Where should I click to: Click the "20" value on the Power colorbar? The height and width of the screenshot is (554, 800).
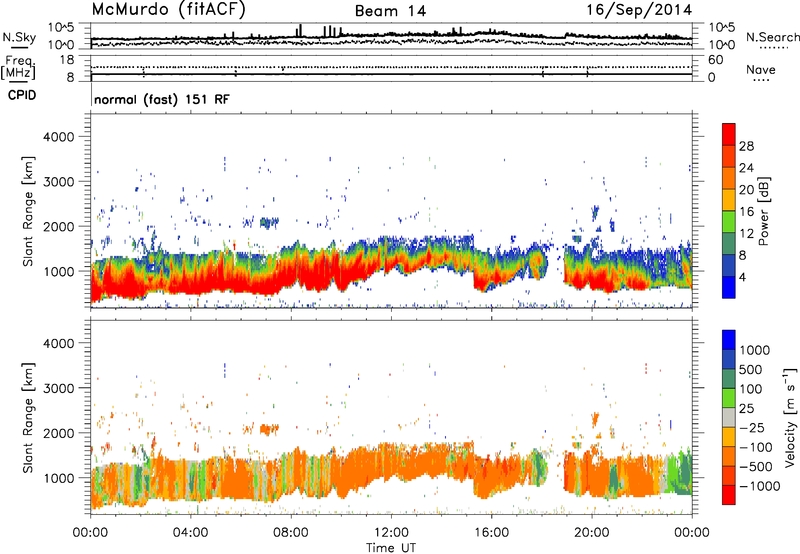(746, 190)
